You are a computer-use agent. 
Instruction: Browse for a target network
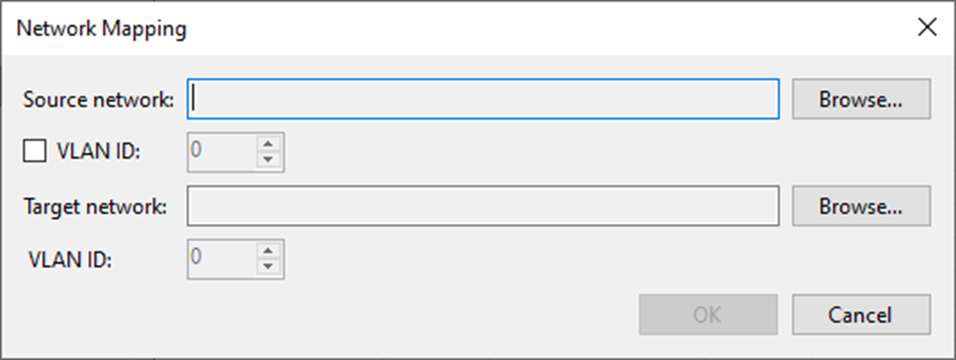pyautogui.click(x=861, y=206)
